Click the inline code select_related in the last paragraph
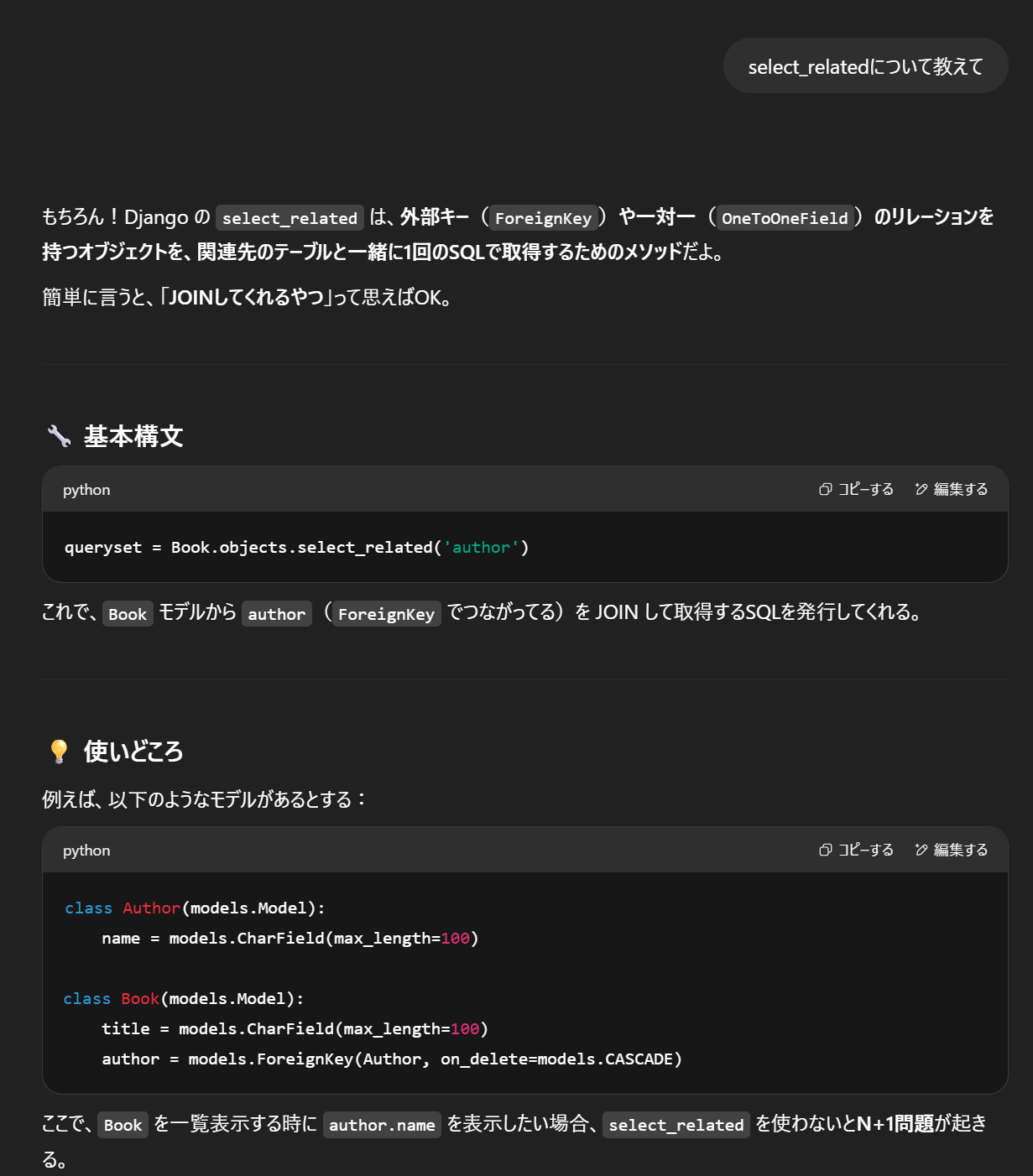 coord(676,1125)
